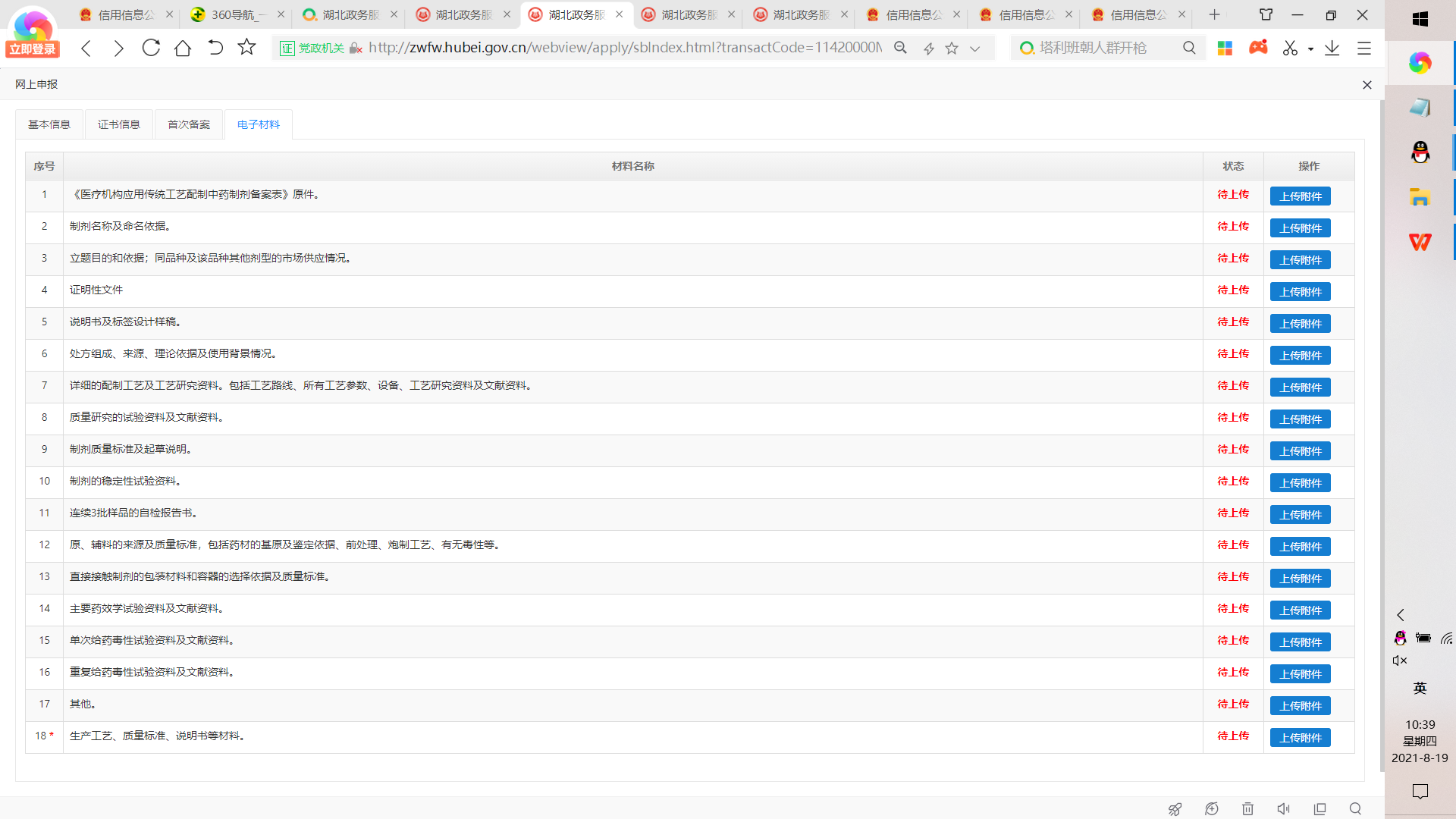Toggle system volume mute in tray
The width and height of the screenshot is (1456, 819).
point(1400,661)
